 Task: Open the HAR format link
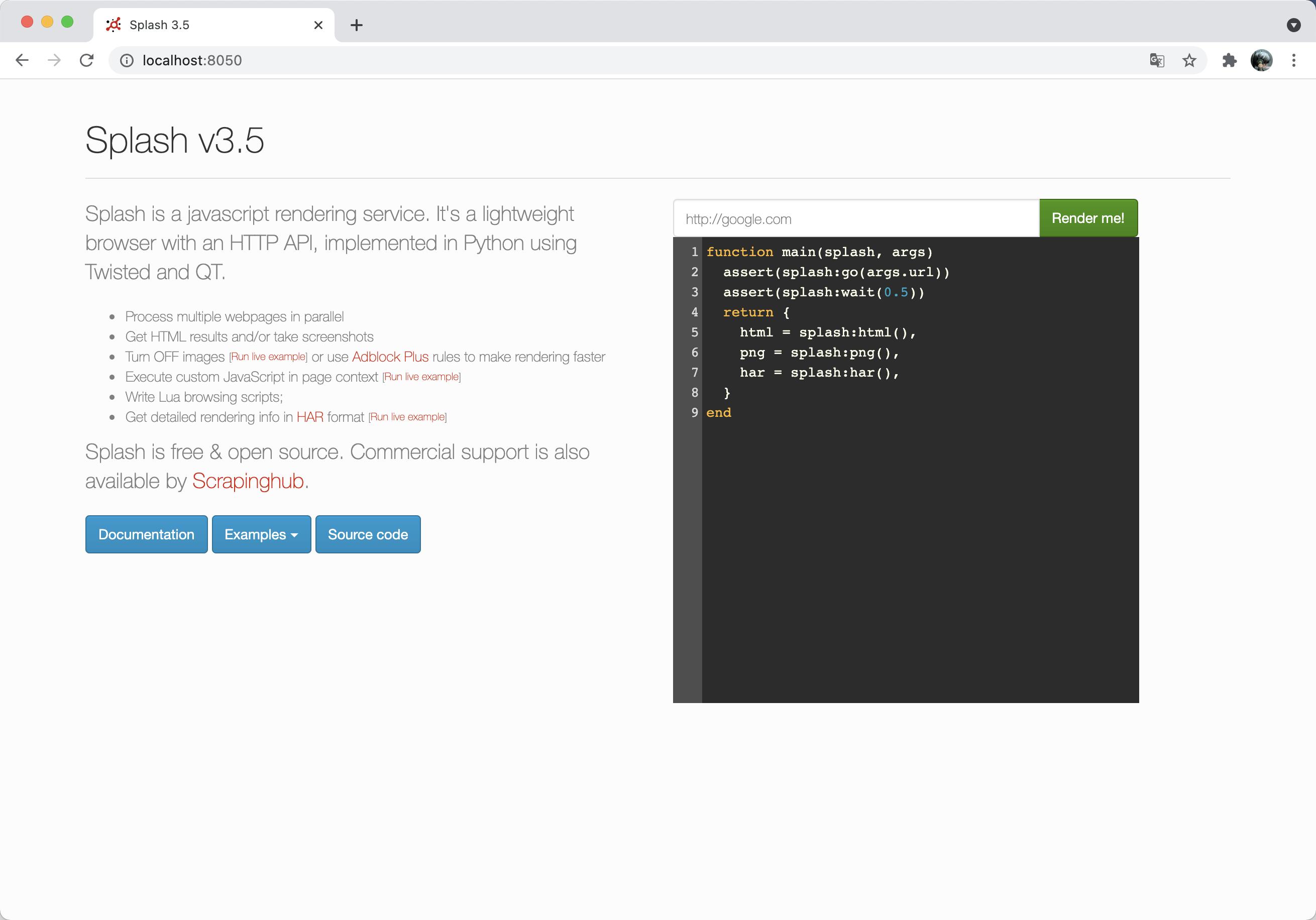[x=310, y=417]
